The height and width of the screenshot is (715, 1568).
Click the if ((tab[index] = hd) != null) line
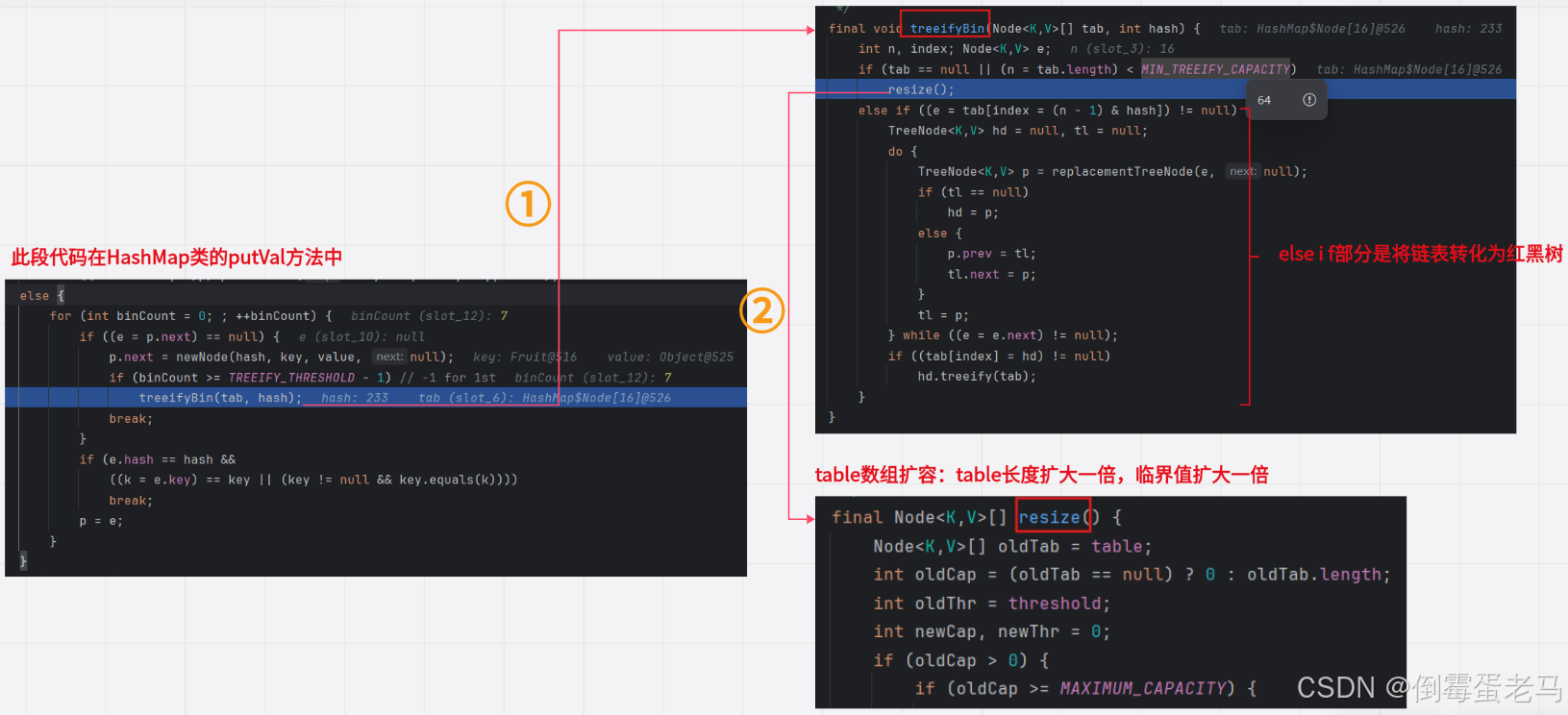[x=999, y=357]
